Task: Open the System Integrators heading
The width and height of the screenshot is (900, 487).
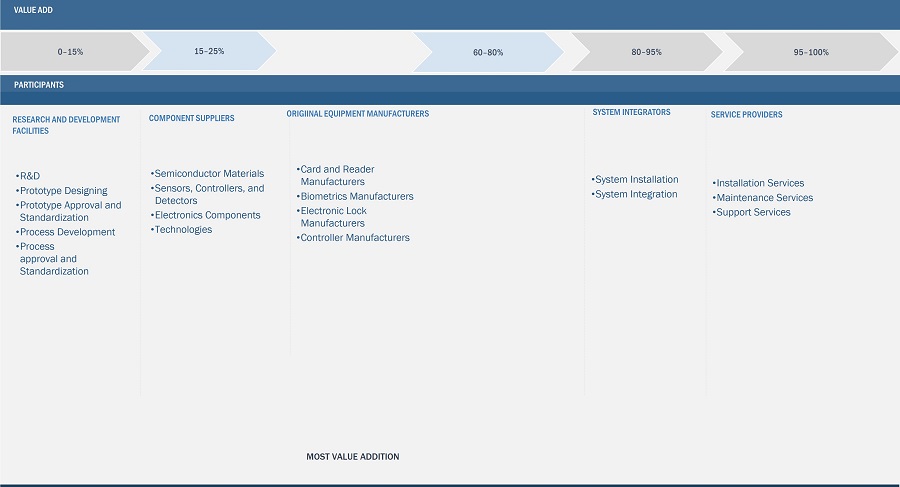Action: click(x=631, y=113)
